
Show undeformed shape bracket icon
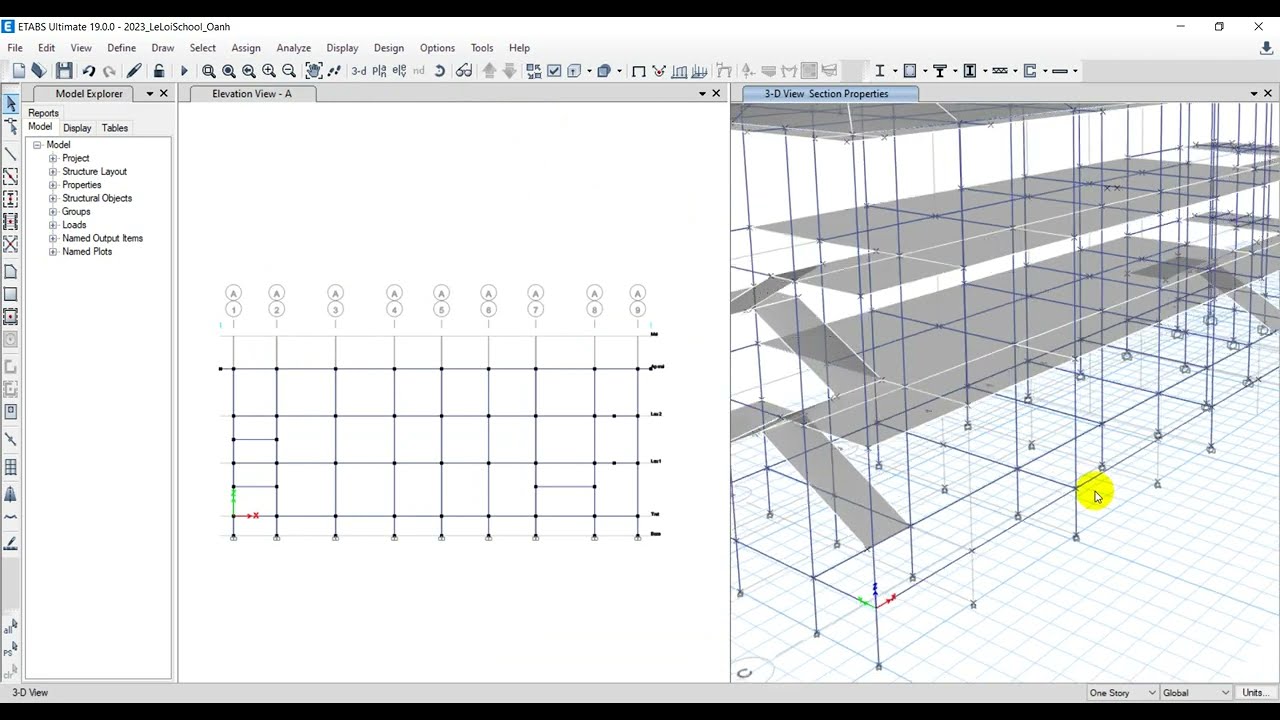click(x=639, y=71)
